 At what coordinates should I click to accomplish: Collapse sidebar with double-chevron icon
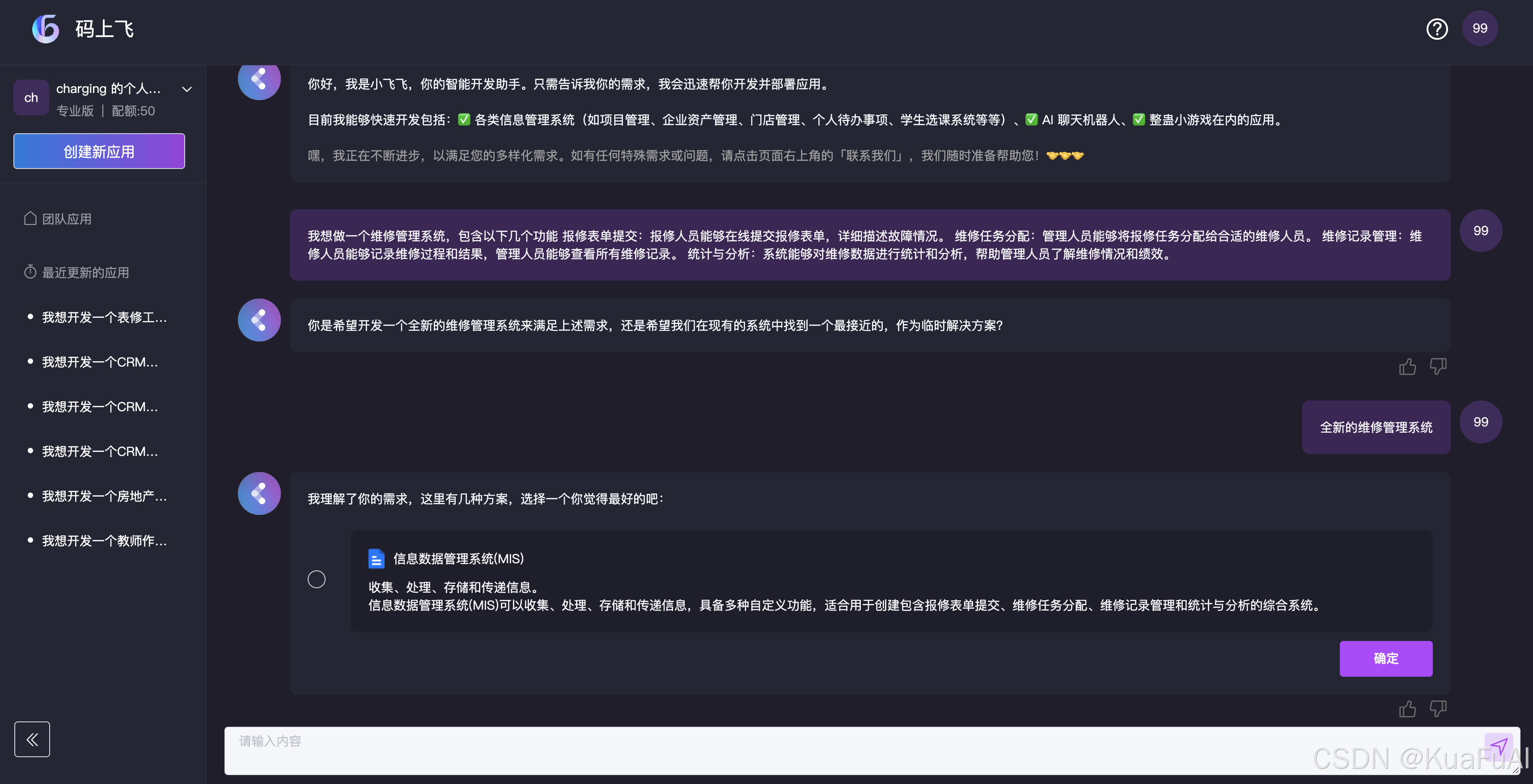32,739
